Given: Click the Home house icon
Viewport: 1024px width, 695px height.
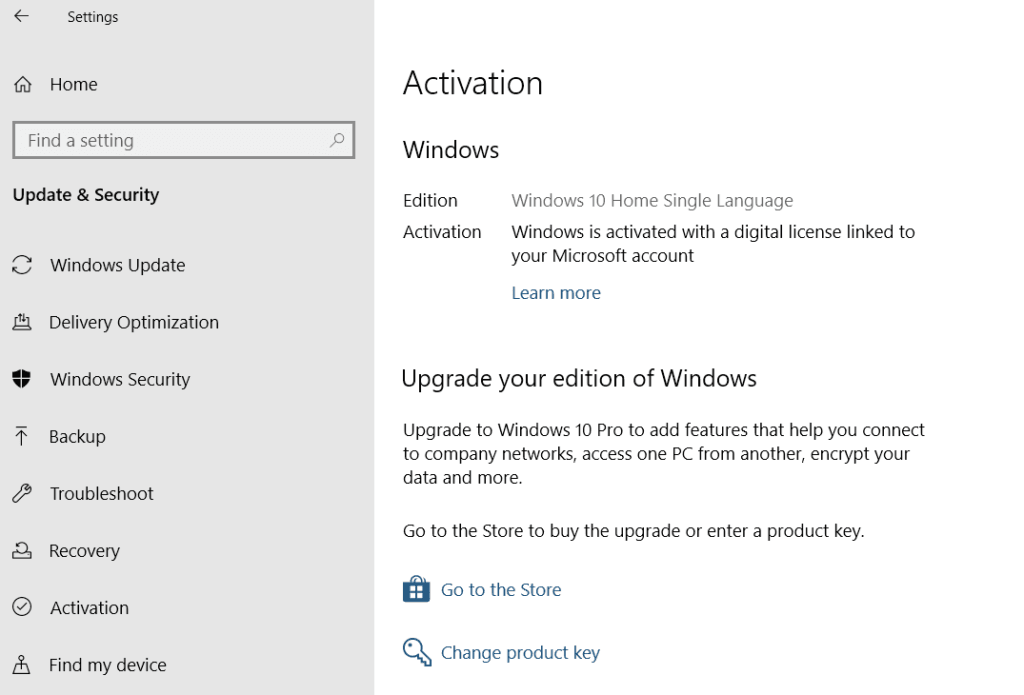Looking at the screenshot, I should click(23, 84).
